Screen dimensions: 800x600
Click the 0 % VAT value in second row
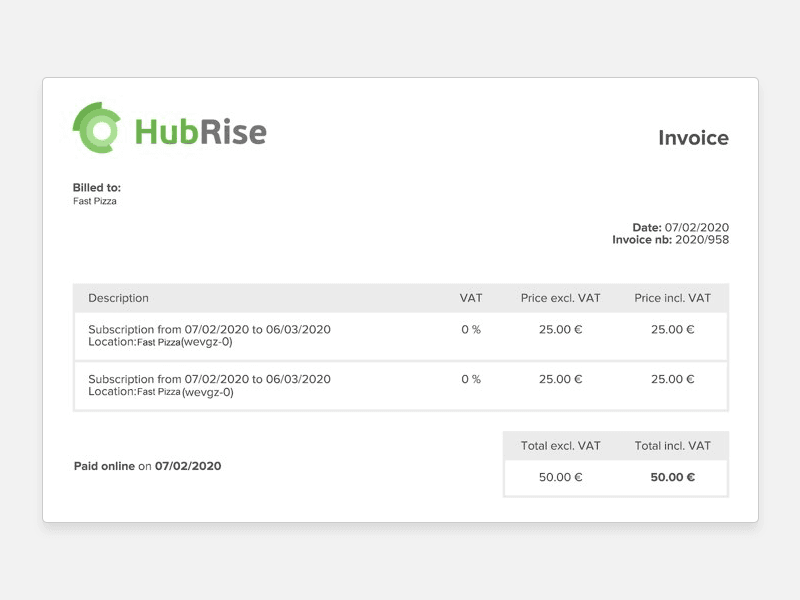click(471, 379)
